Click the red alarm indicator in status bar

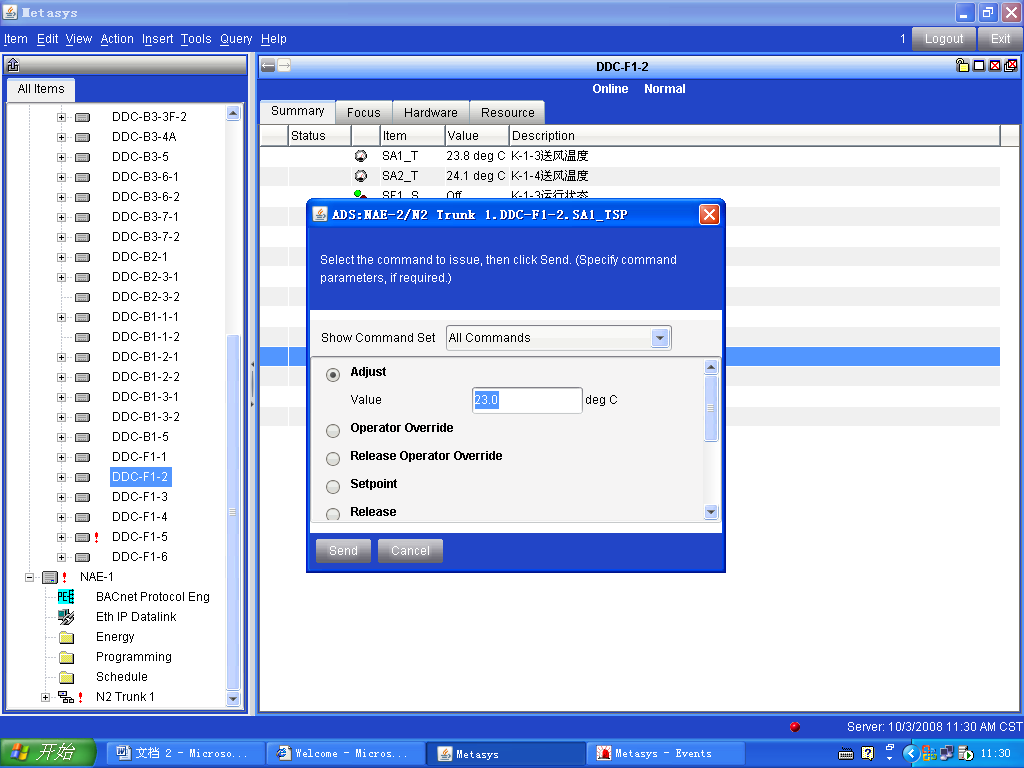795,727
